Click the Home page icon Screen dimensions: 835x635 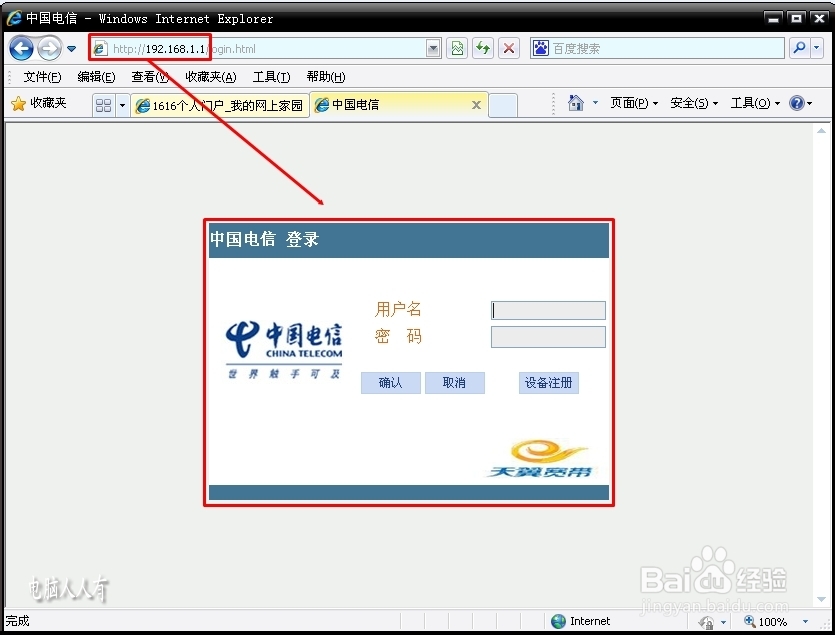click(x=576, y=102)
